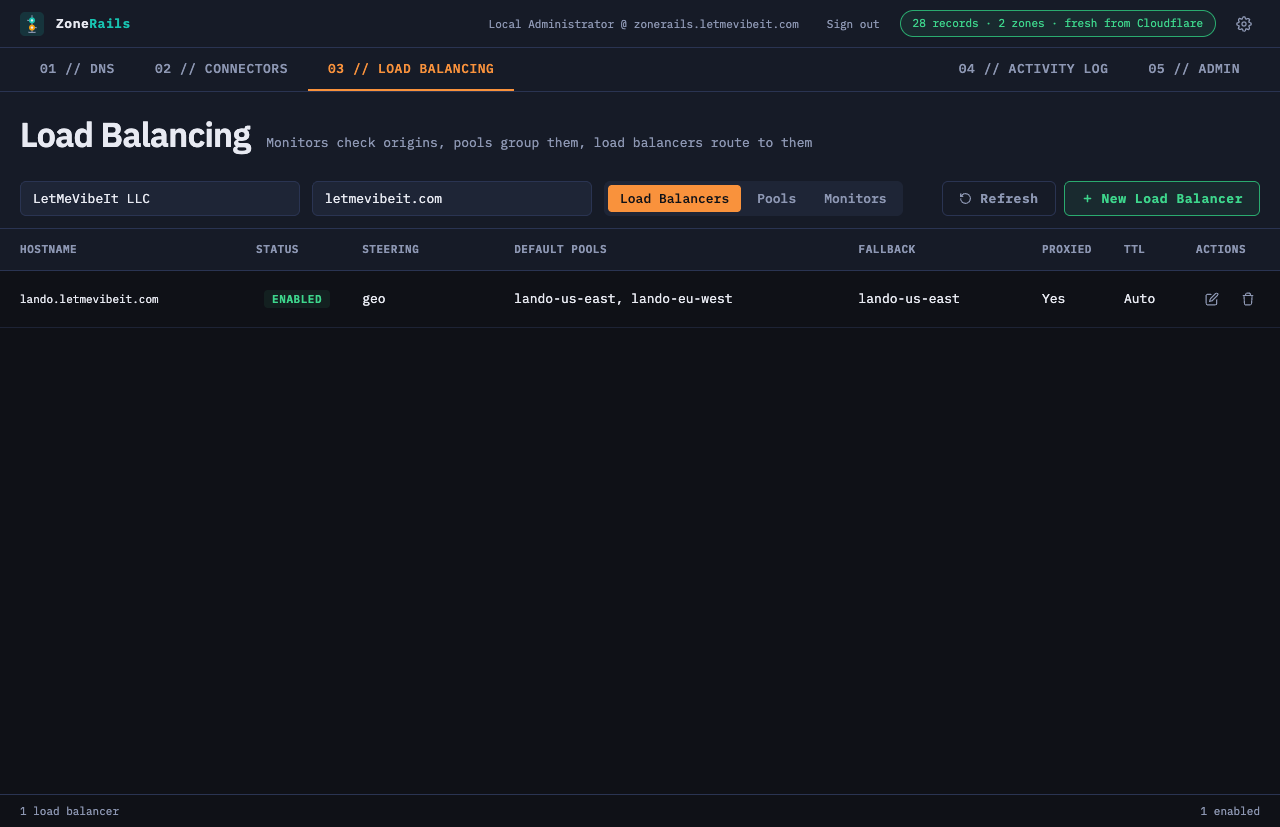The height and width of the screenshot is (827, 1280).
Task: Click the lando-us-east fallback cell
Action: 909,299
